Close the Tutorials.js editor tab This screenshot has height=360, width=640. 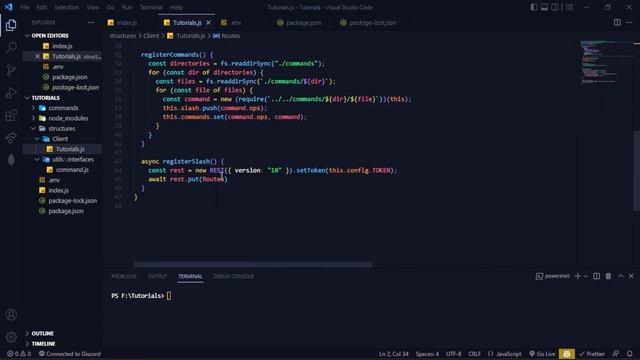click(209, 22)
